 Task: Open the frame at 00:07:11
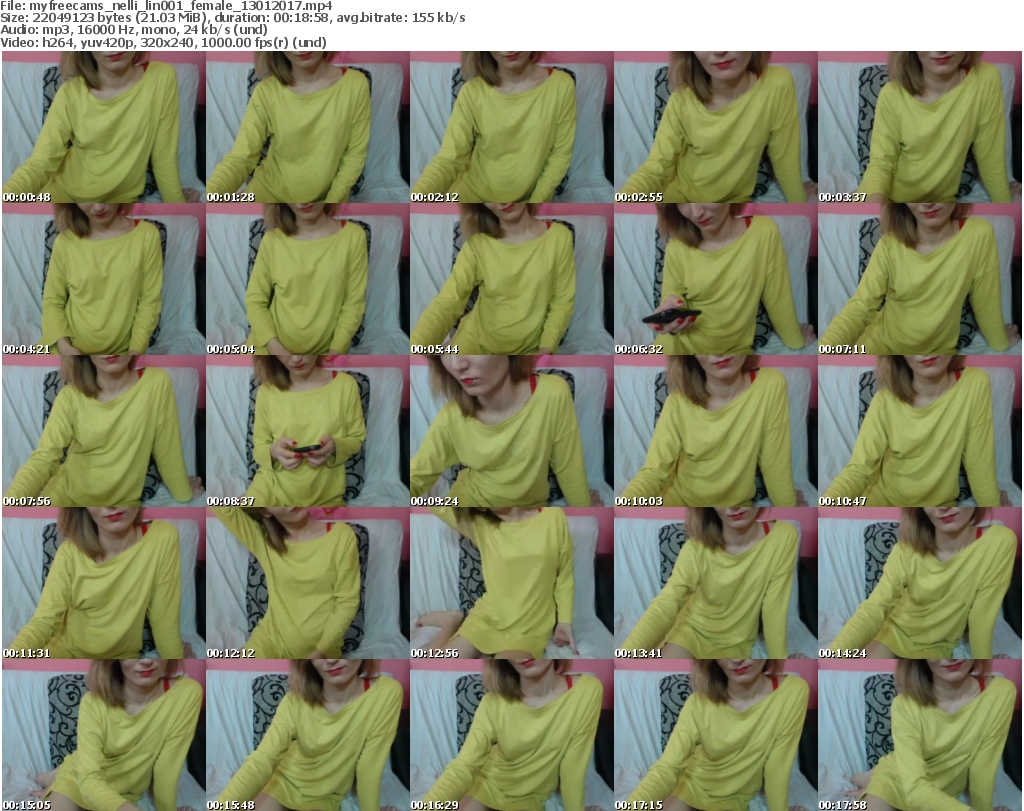tap(920, 279)
